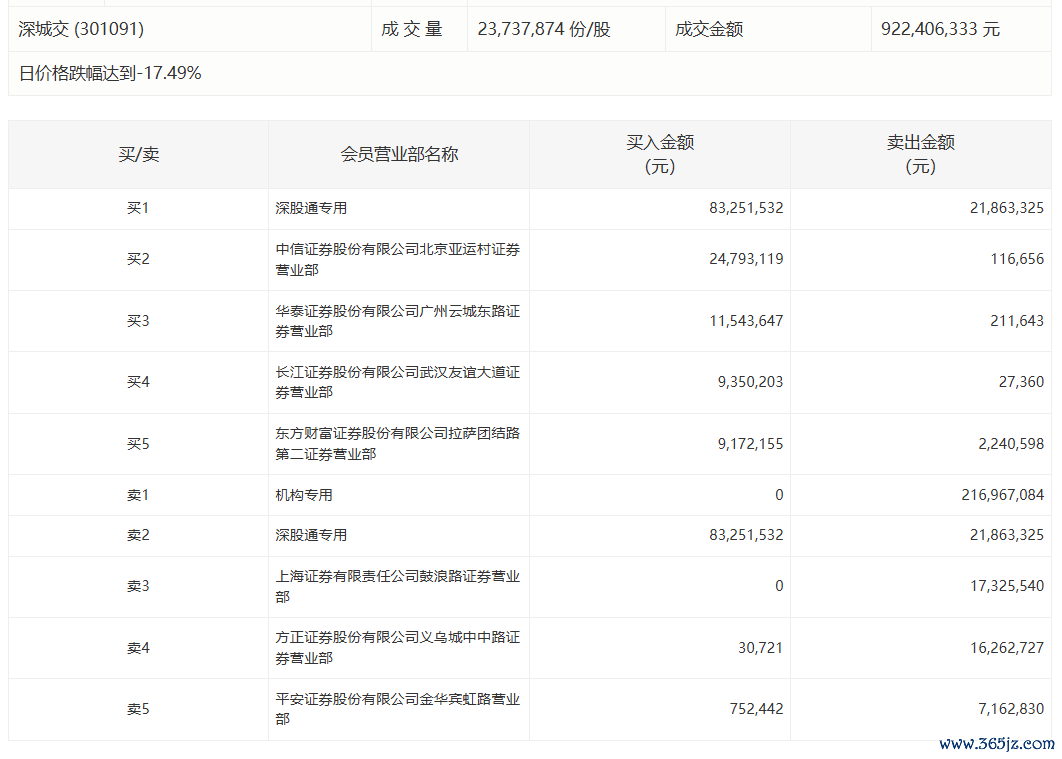This screenshot has height=759, width=1062.
Task: Click the 成交金额 value 922,406,333 元
Action: (x=940, y=30)
